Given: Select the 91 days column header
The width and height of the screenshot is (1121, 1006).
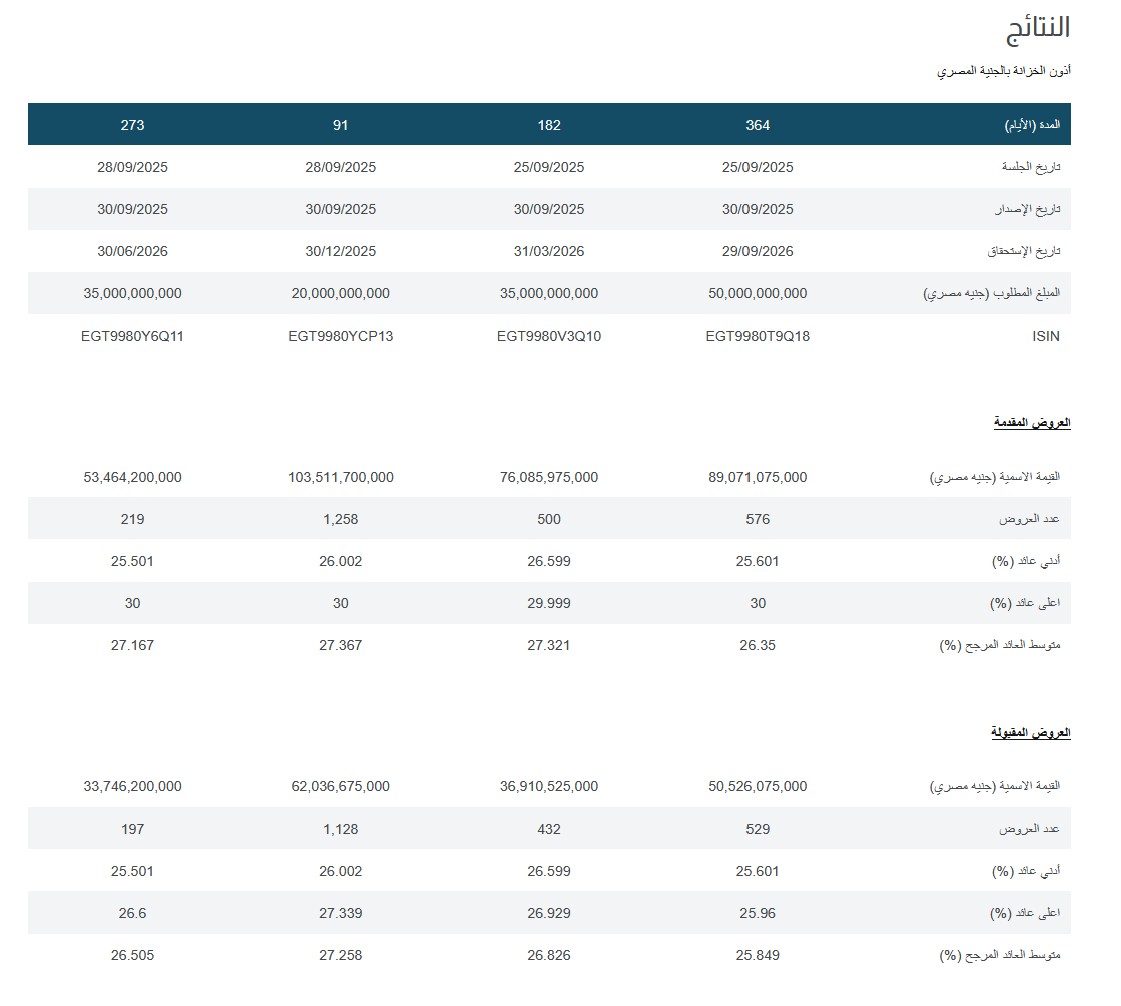Looking at the screenshot, I should (340, 125).
